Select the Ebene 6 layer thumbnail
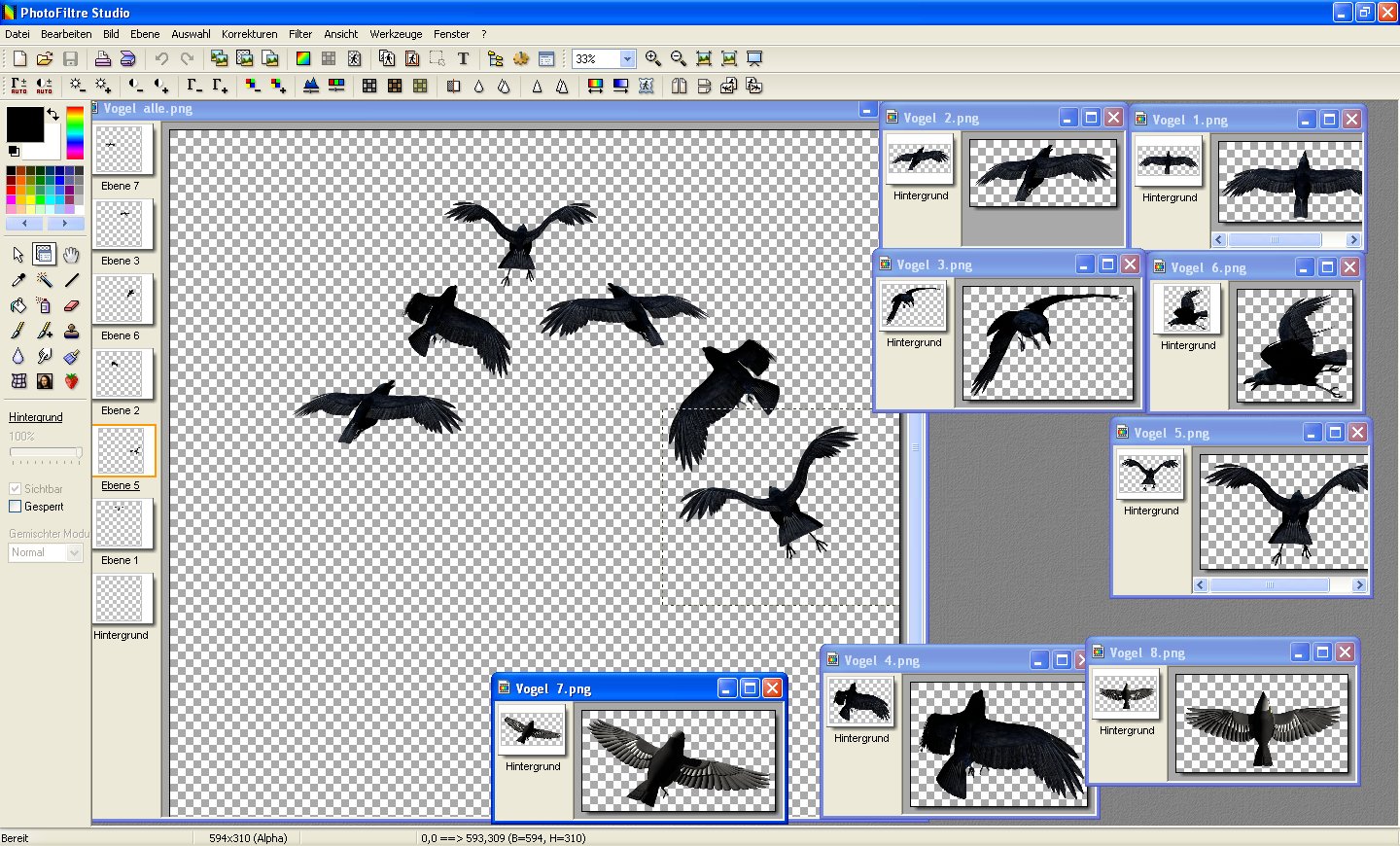This screenshot has height=846, width=1400. (x=122, y=300)
